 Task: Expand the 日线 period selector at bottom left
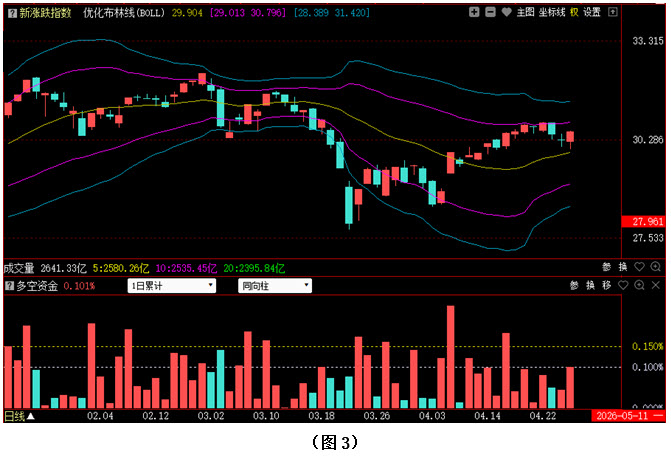point(19,415)
